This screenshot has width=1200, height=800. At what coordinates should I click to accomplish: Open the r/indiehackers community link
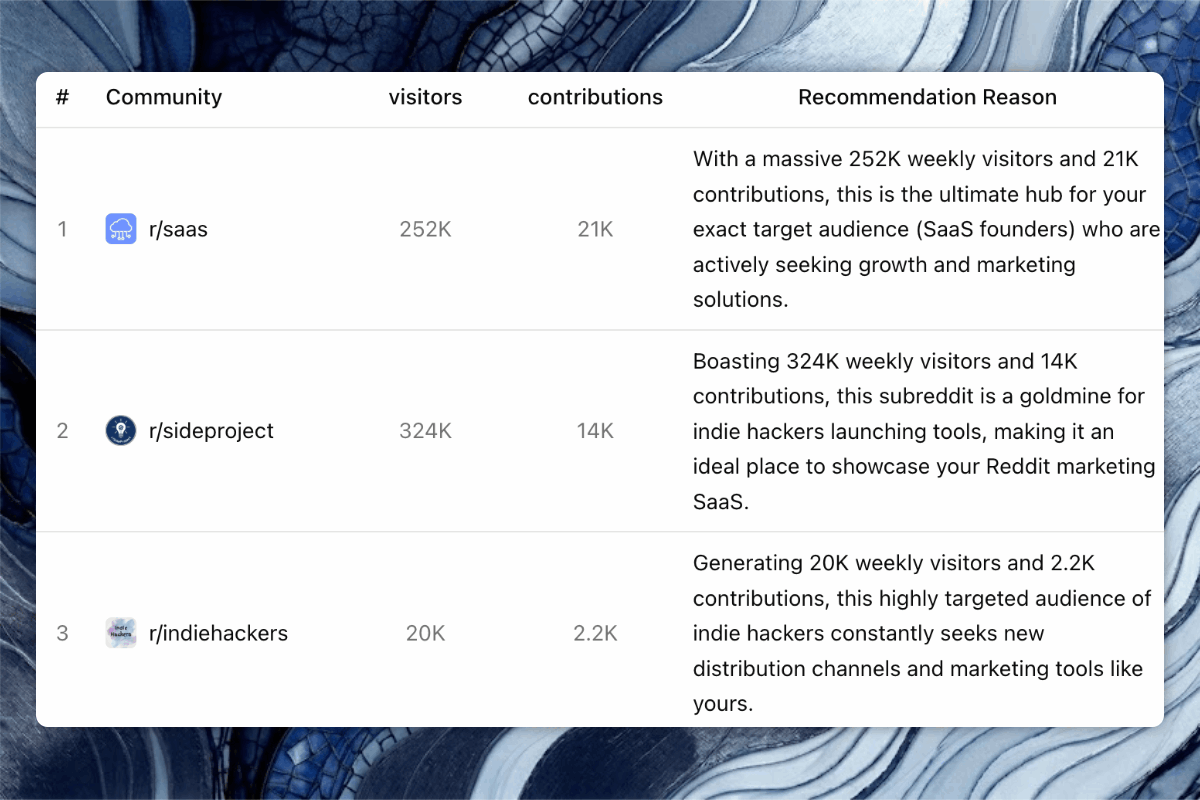coord(218,633)
